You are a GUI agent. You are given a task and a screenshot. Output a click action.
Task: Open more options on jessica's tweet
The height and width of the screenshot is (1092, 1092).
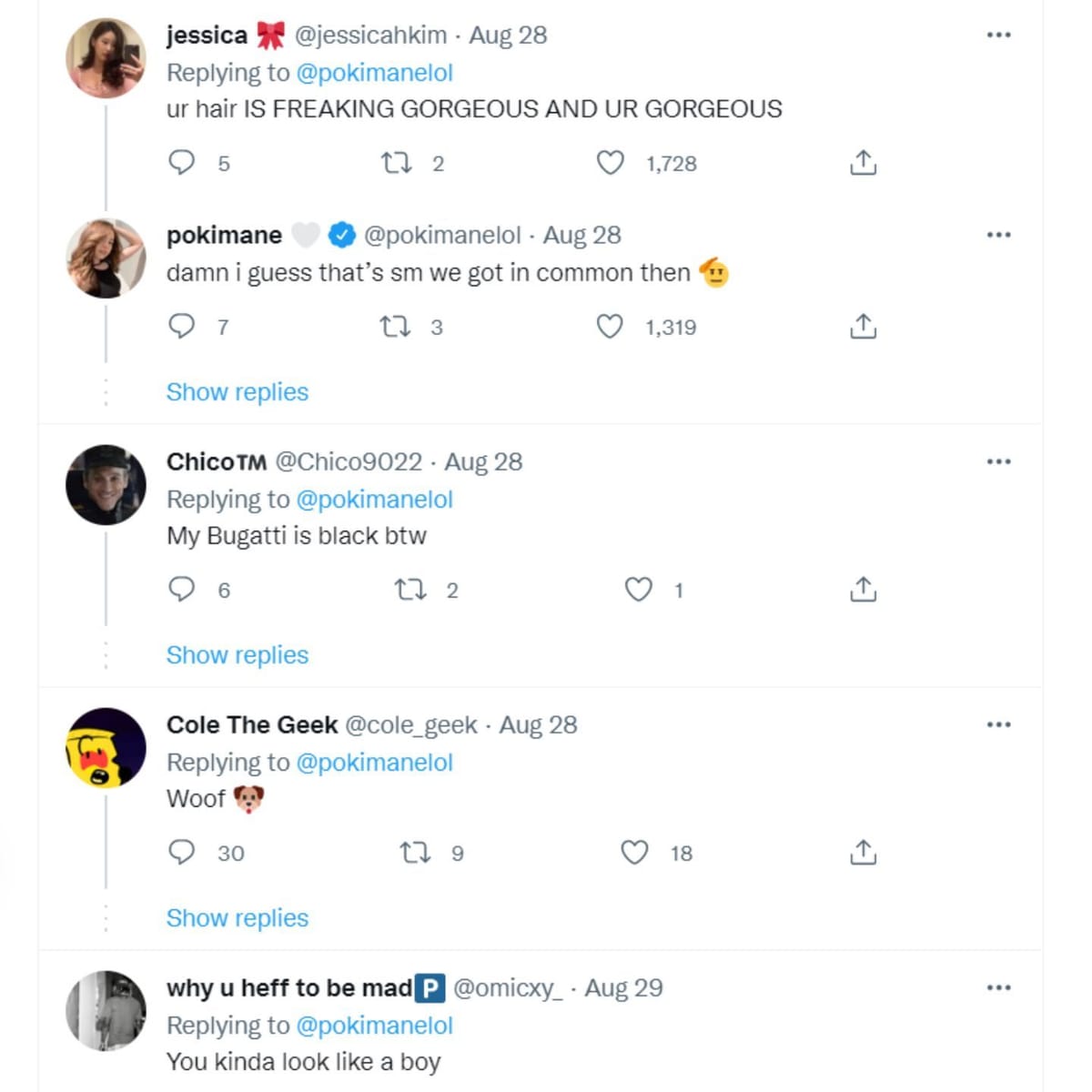pos(999,34)
